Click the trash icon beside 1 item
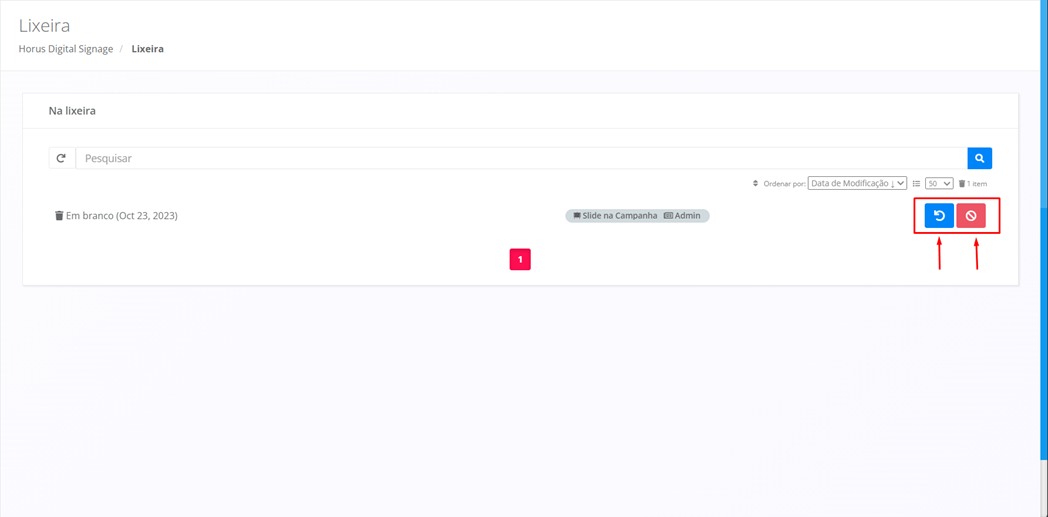 962,184
